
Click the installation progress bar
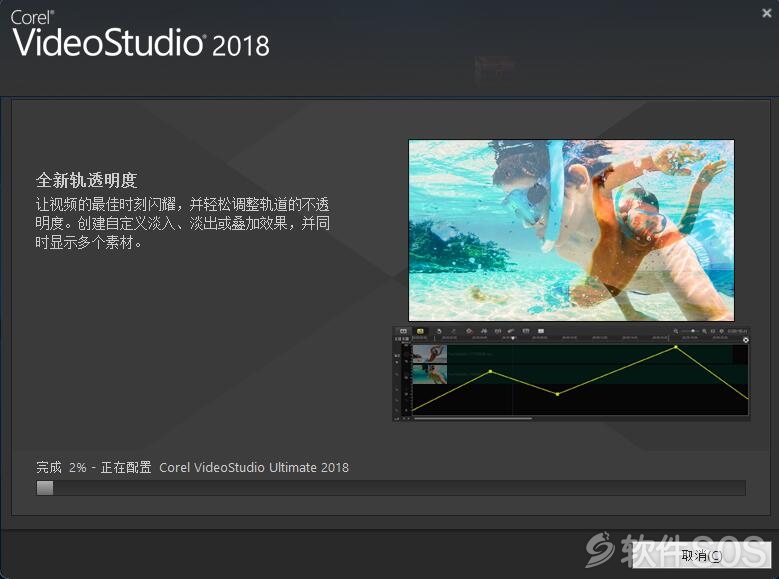390,488
